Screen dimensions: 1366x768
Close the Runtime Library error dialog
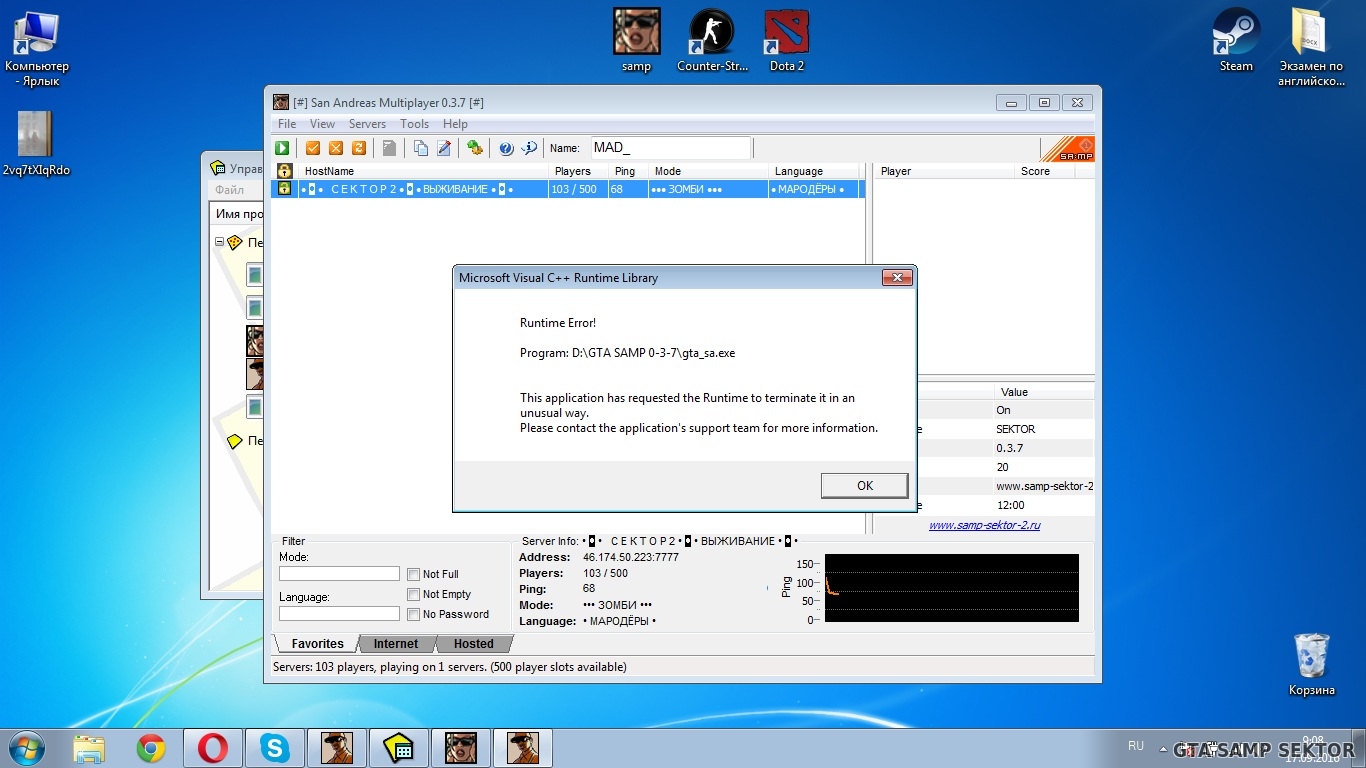(896, 278)
